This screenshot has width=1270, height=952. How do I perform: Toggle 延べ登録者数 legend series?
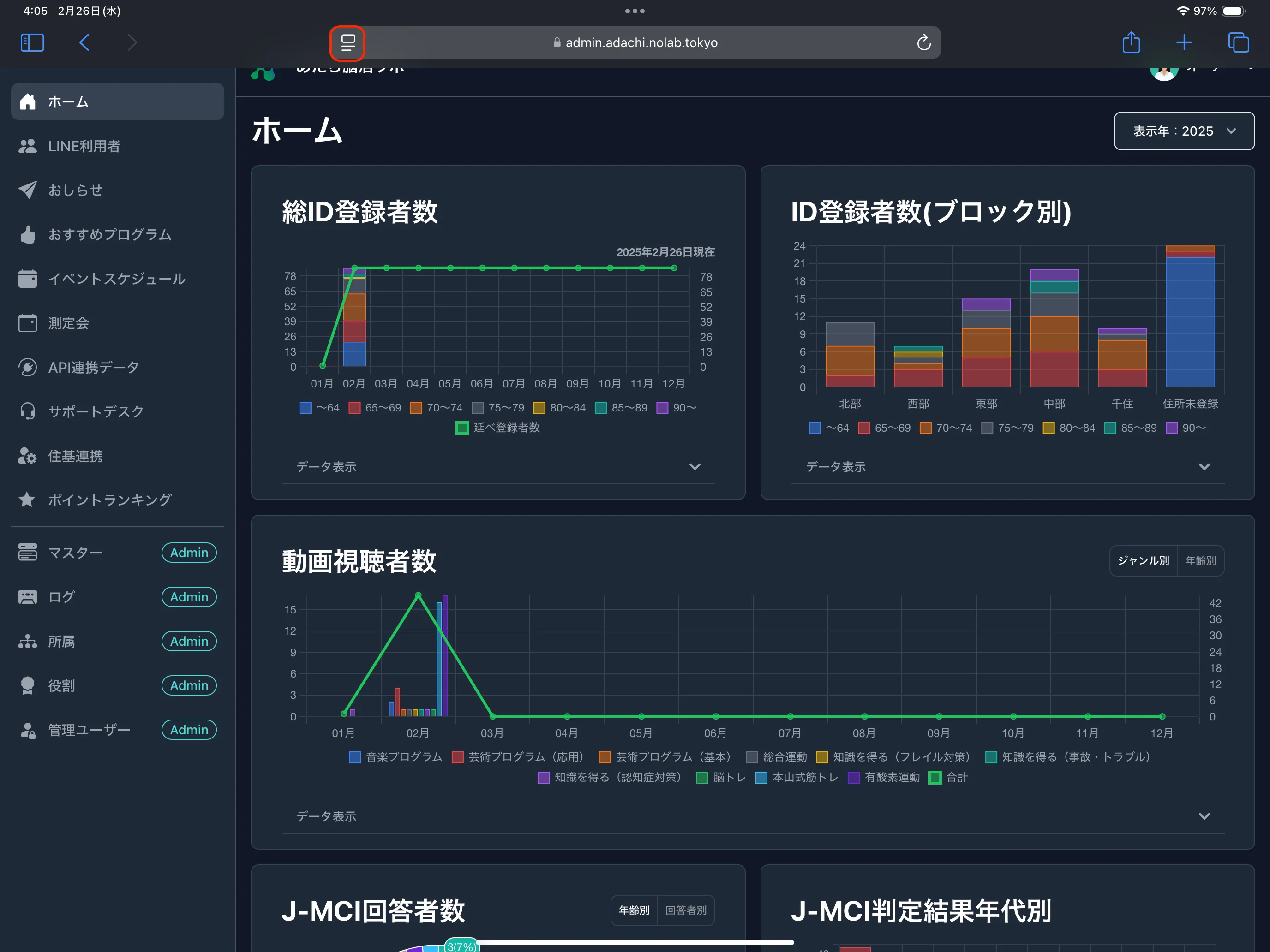[498, 428]
